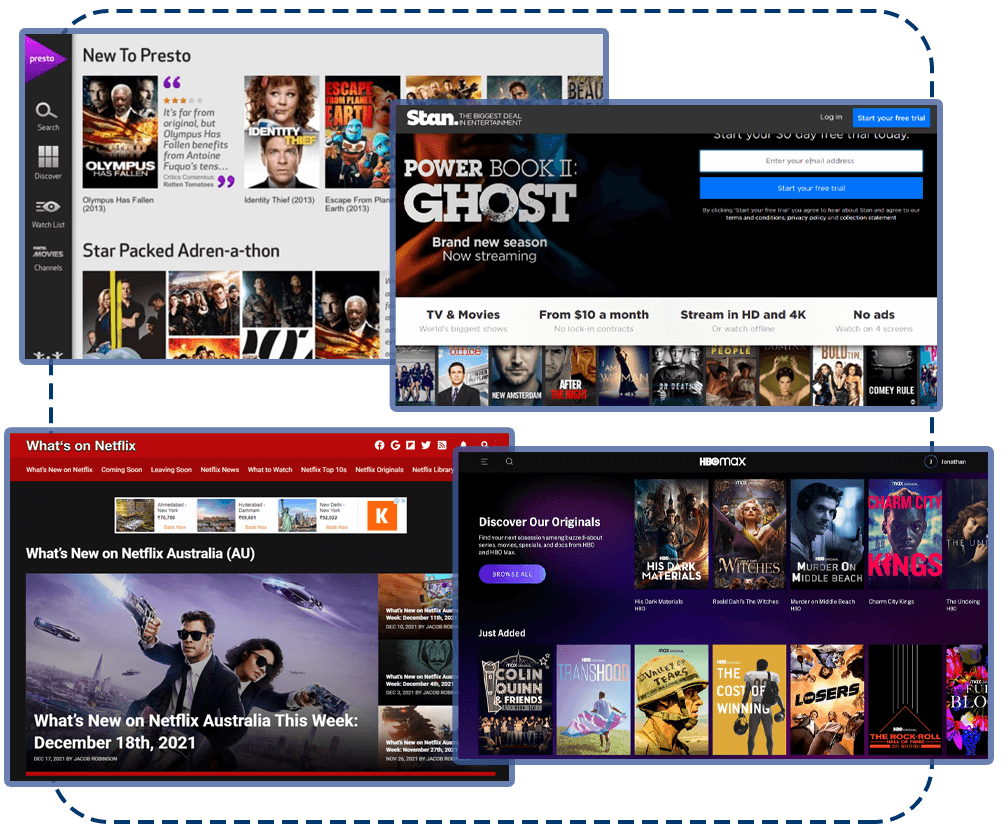Open Jonathan's profile avatar in HBO Max
Viewport: 1007px width, 831px height.
point(931,462)
